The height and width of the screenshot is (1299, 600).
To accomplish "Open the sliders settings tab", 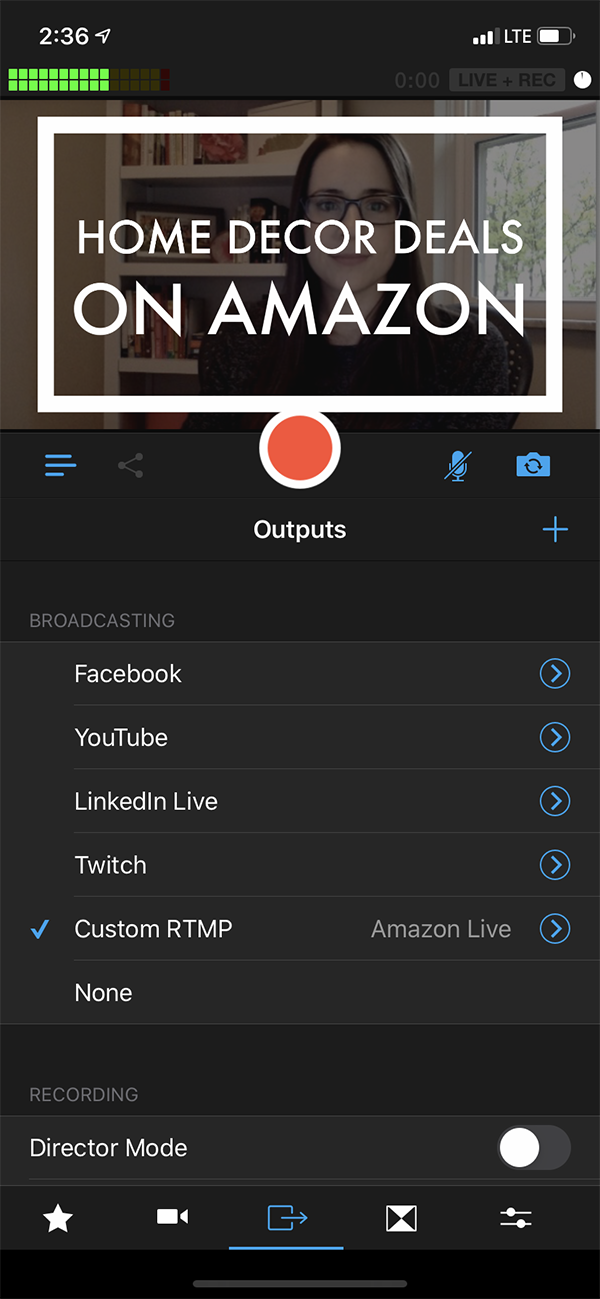I will (x=516, y=1217).
